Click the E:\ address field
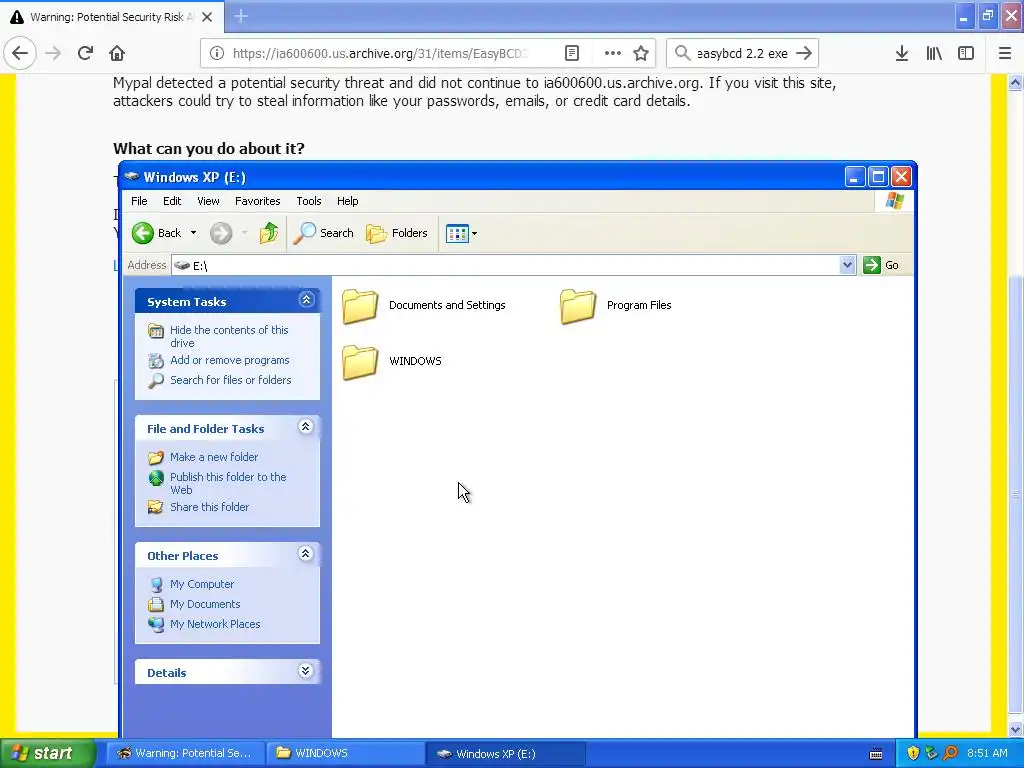 [x=506, y=265]
